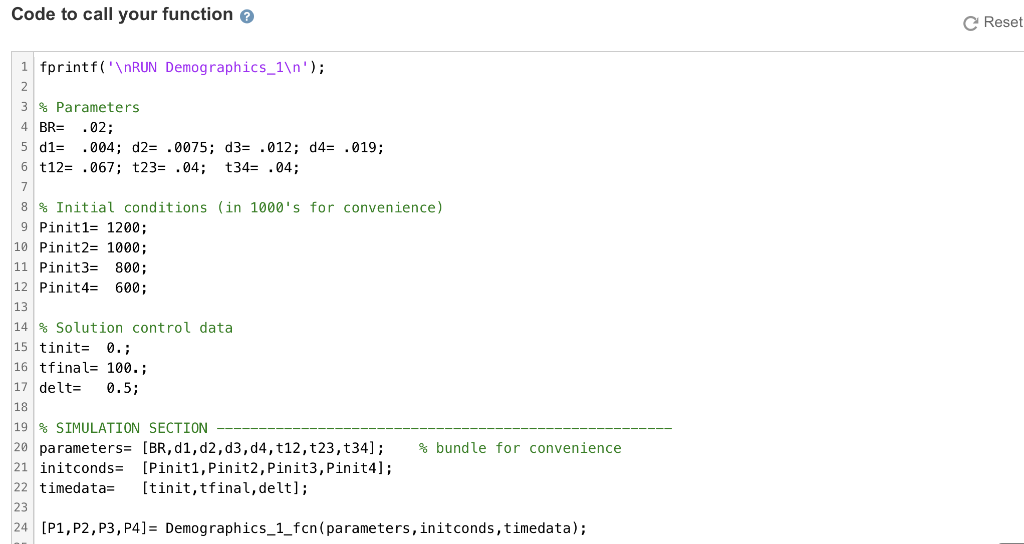Click the 'Code to call your function' heading

pos(122,14)
